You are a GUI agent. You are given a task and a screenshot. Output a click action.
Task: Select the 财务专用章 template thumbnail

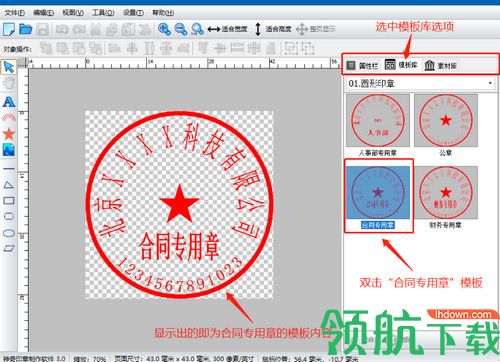click(x=446, y=193)
